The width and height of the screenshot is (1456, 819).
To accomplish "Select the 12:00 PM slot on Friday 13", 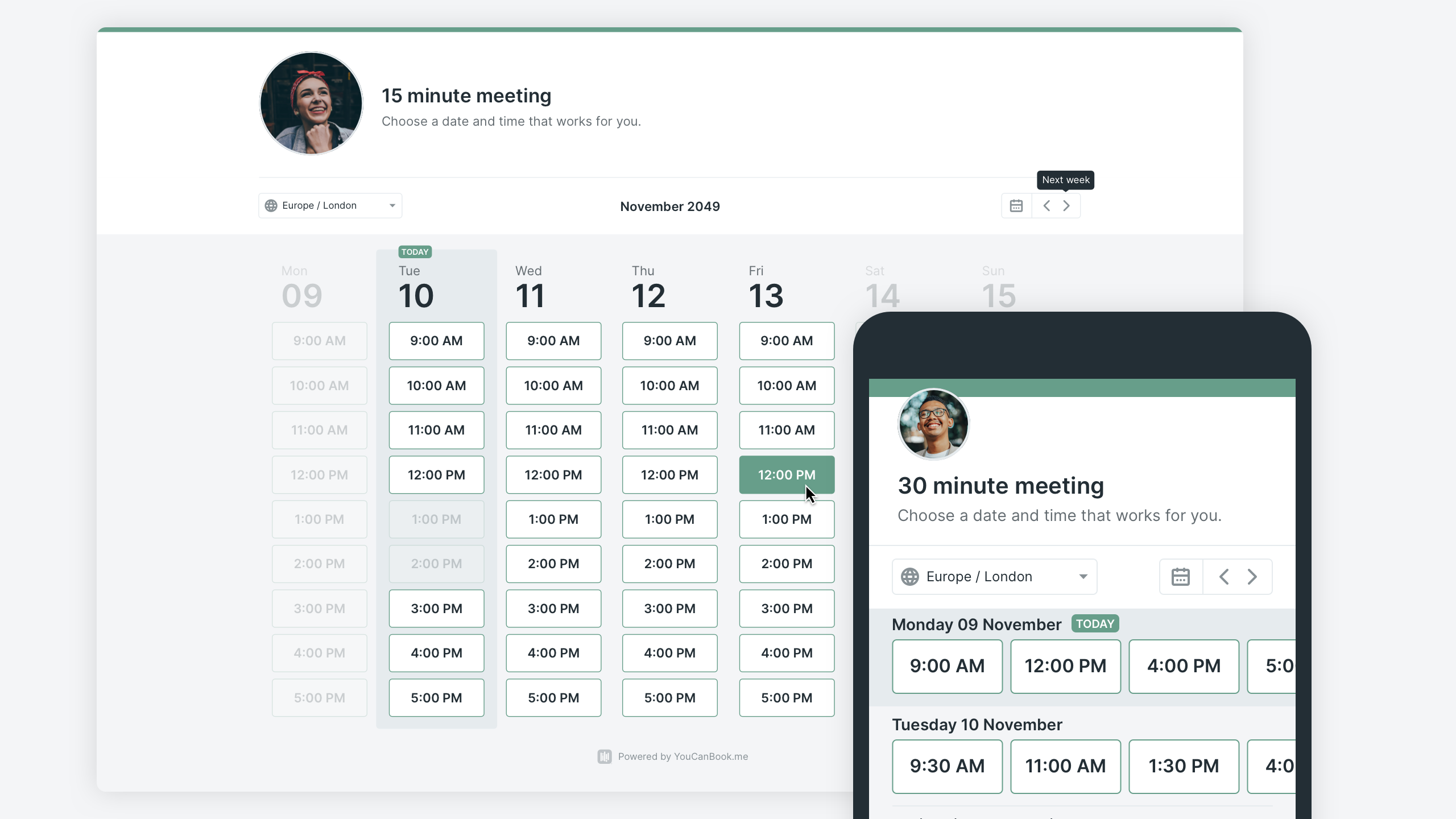I will [x=786, y=474].
